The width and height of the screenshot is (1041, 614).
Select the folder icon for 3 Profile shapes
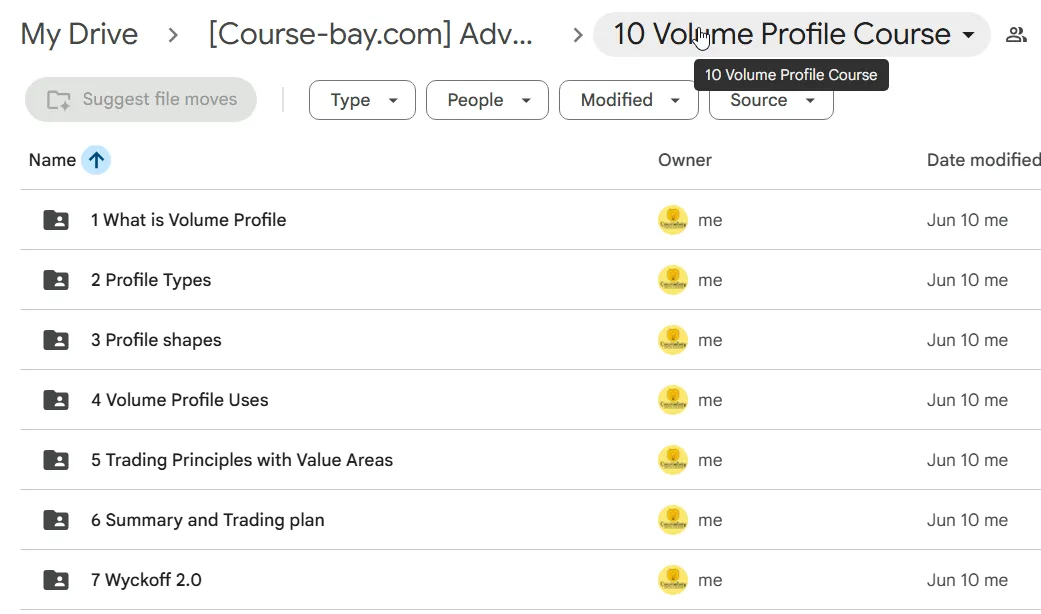point(56,340)
